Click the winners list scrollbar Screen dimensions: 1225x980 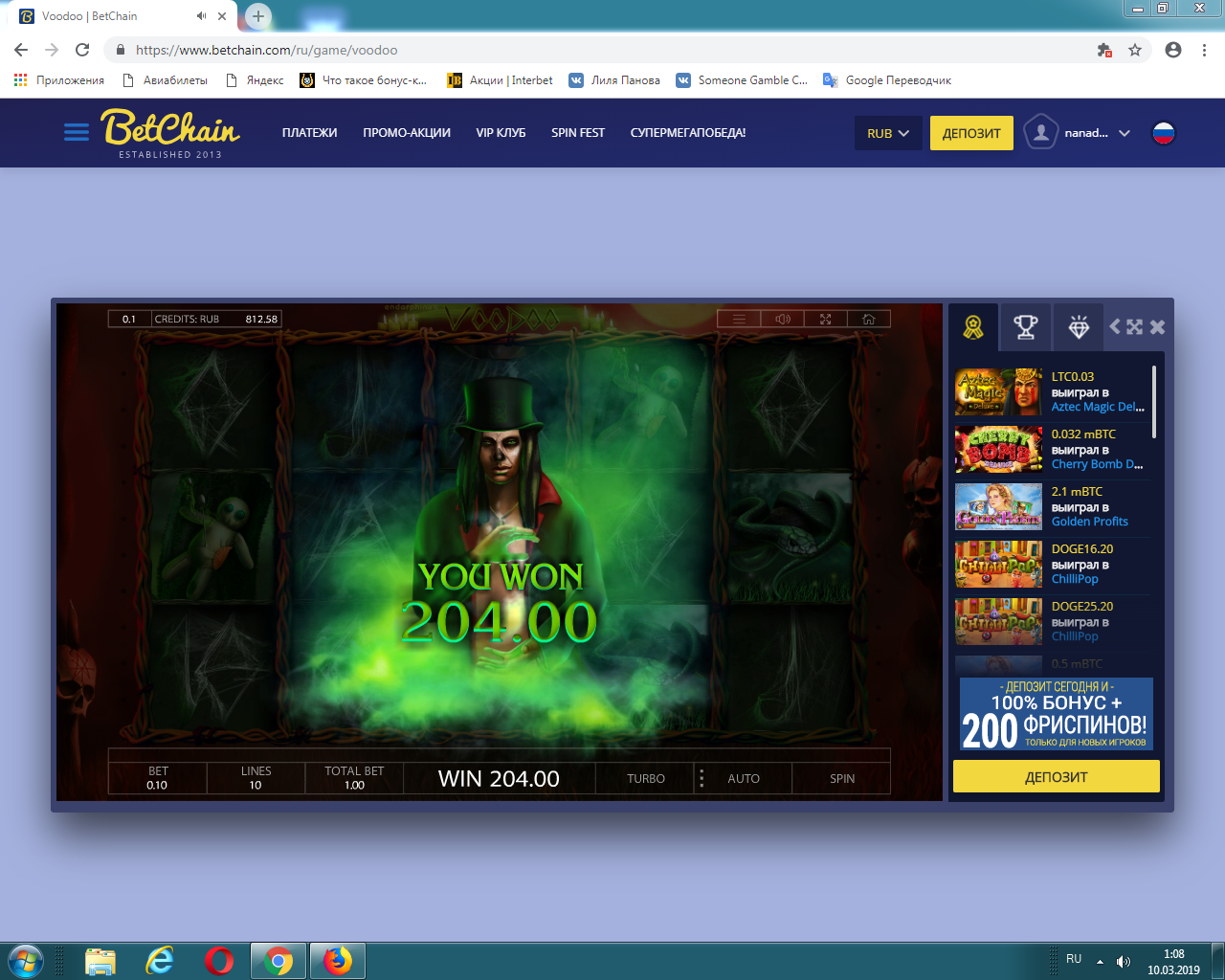coord(1154,401)
